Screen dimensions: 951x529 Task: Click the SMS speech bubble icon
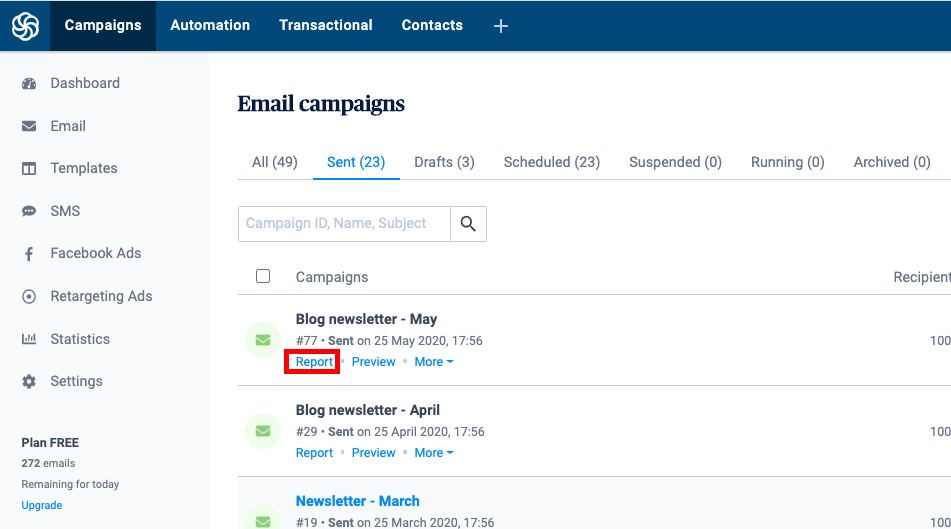[29, 211]
